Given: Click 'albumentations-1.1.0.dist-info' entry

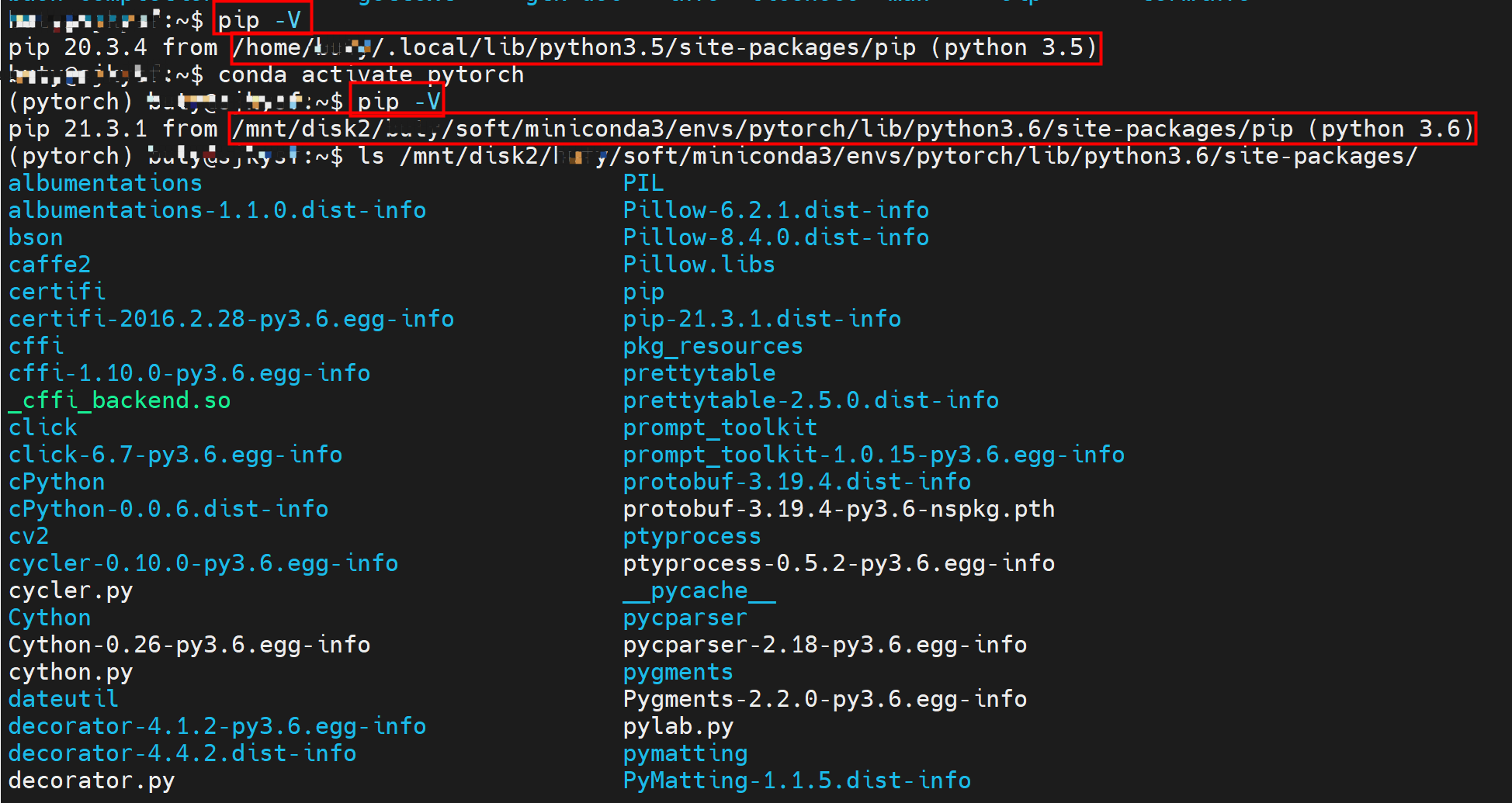Looking at the screenshot, I should click(x=217, y=210).
